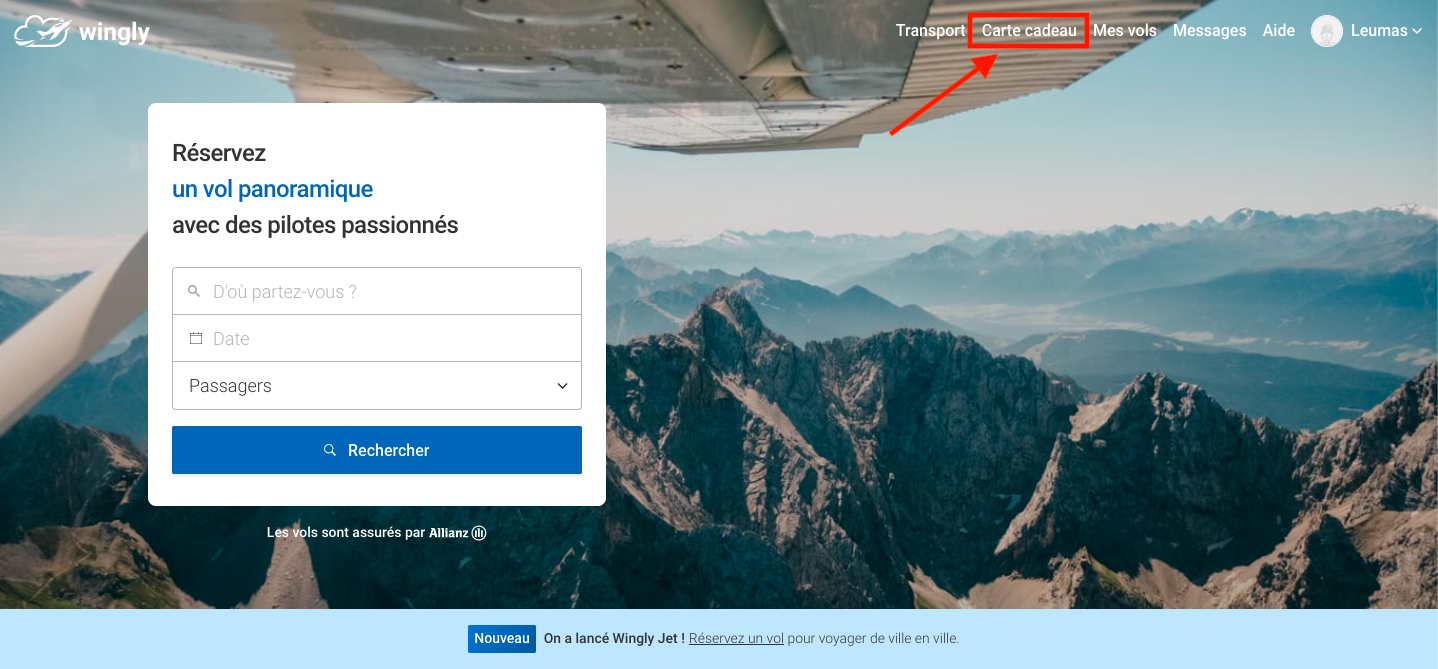
Task: Click the Nouveau badge in banner
Action: tap(502, 638)
